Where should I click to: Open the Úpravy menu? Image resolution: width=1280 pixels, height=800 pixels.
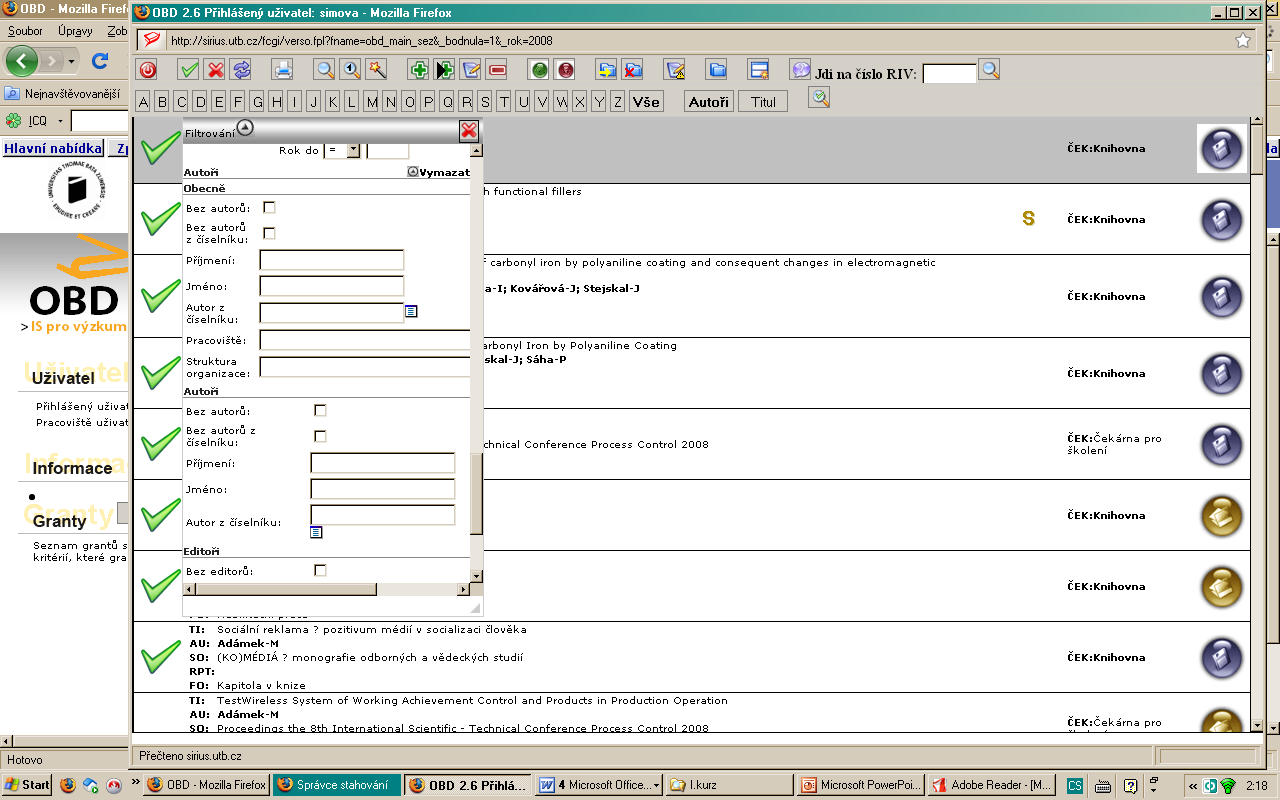(76, 31)
